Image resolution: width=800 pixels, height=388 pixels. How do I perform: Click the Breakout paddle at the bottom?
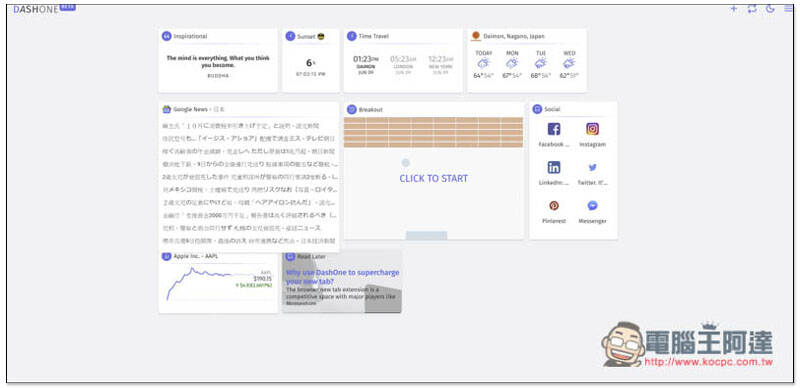coord(427,235)
